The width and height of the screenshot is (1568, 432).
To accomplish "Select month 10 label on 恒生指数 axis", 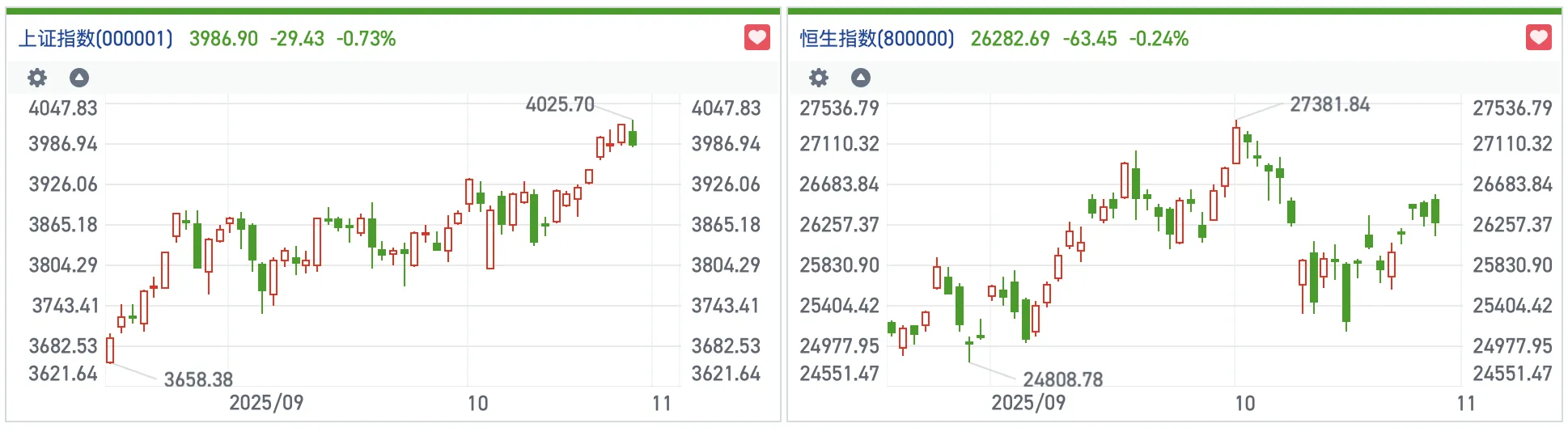I will (x=1244, y=403).
